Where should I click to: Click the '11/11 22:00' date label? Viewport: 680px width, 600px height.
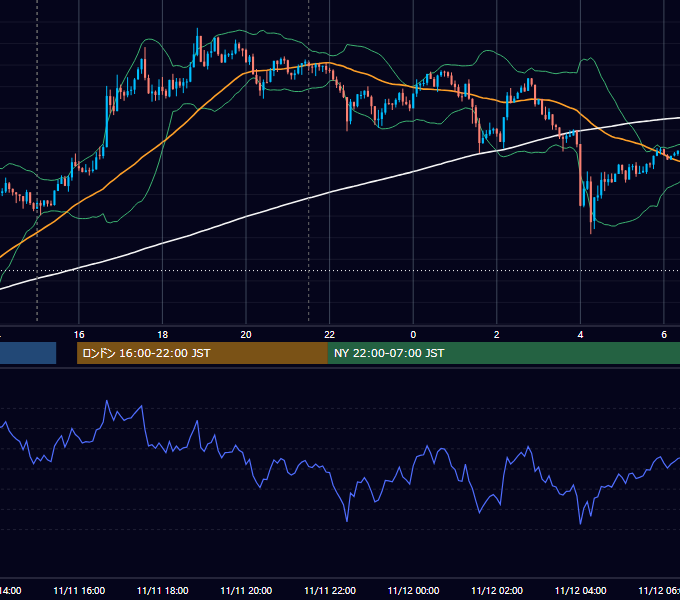[x=330, y=590]
